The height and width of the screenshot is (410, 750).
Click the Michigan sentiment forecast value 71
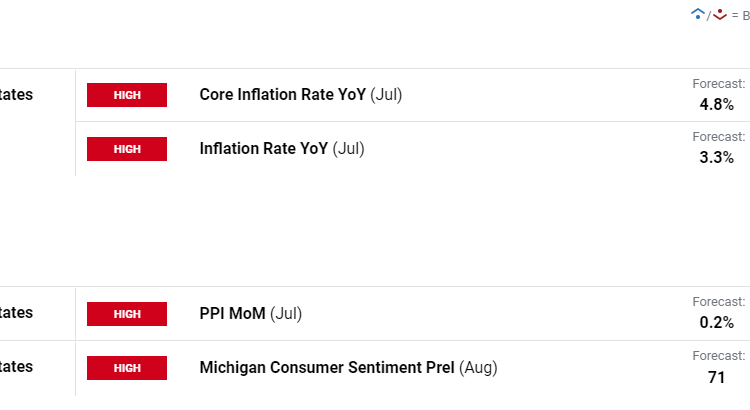717,377
